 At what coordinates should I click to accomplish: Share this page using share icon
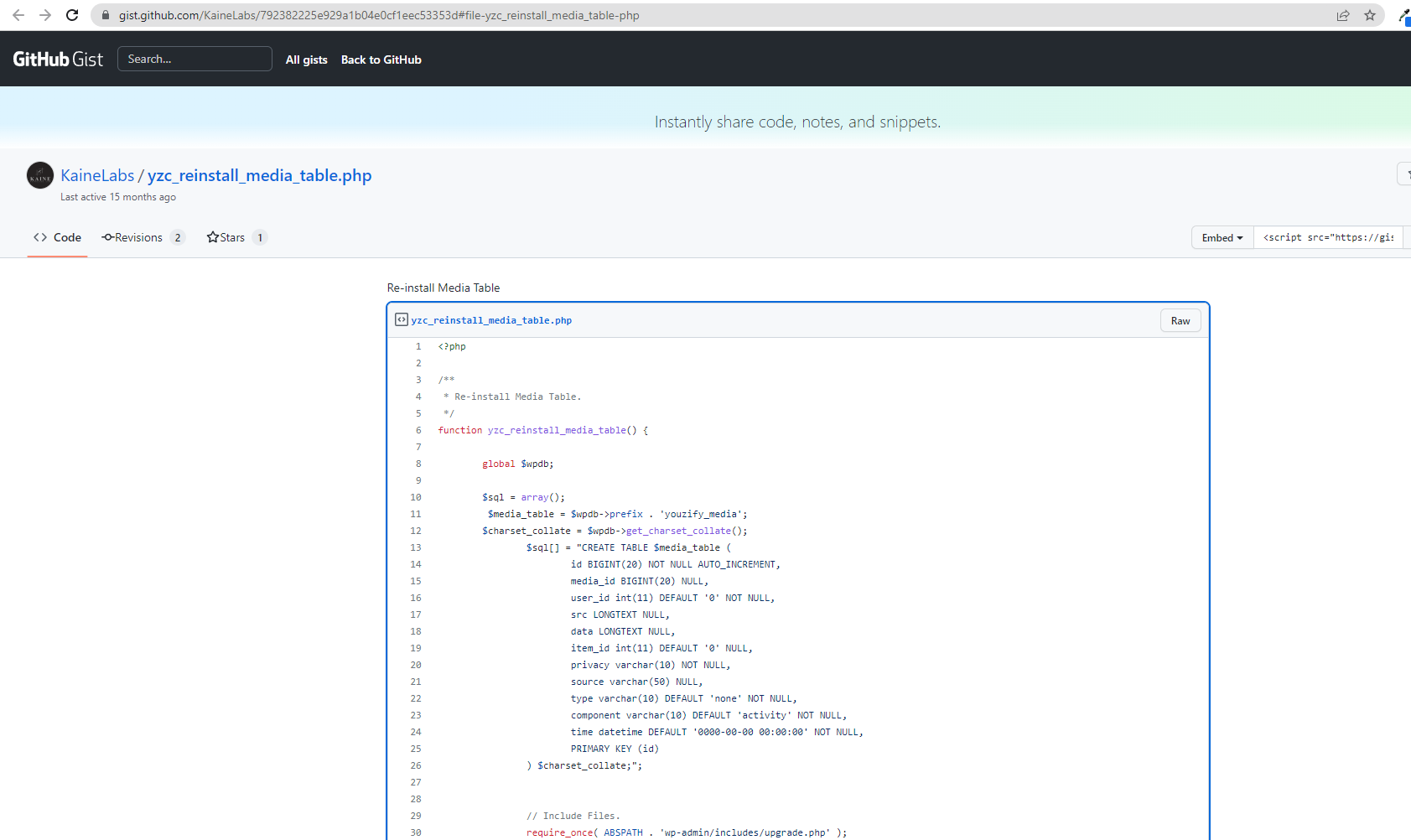(1343, 15)
